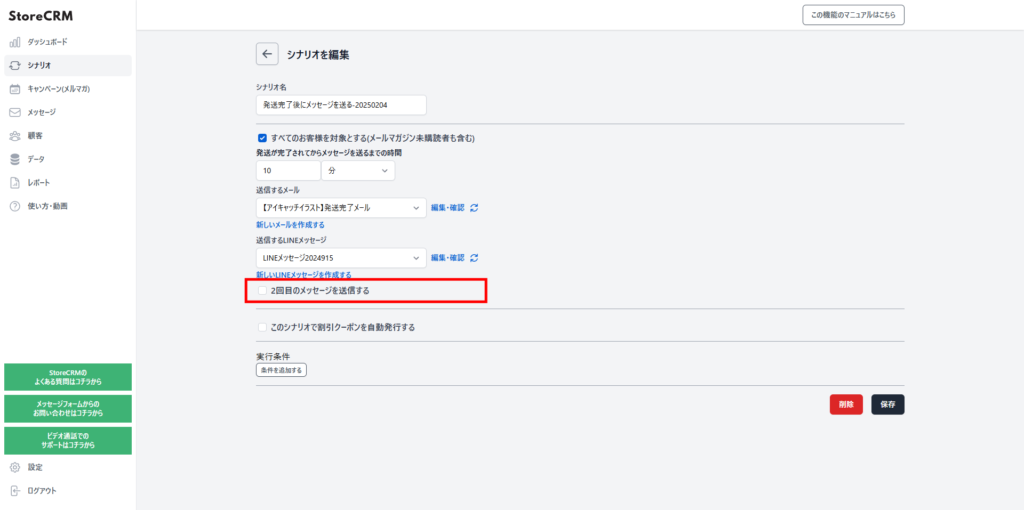
Task: Click StoreCRMのよくある質問はコチラから button
Action: 68,377
